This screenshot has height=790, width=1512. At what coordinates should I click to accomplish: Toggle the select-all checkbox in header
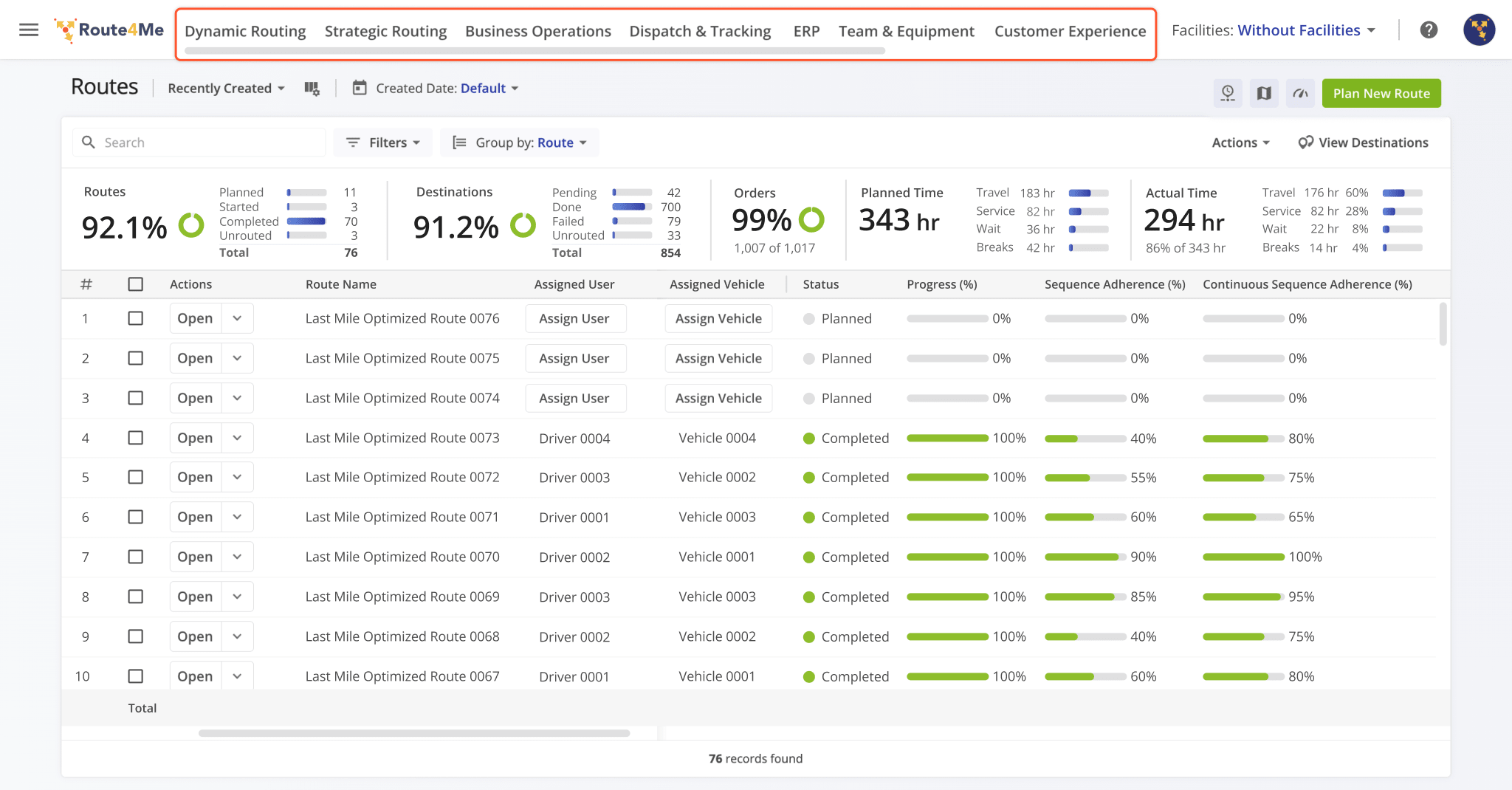136,284
